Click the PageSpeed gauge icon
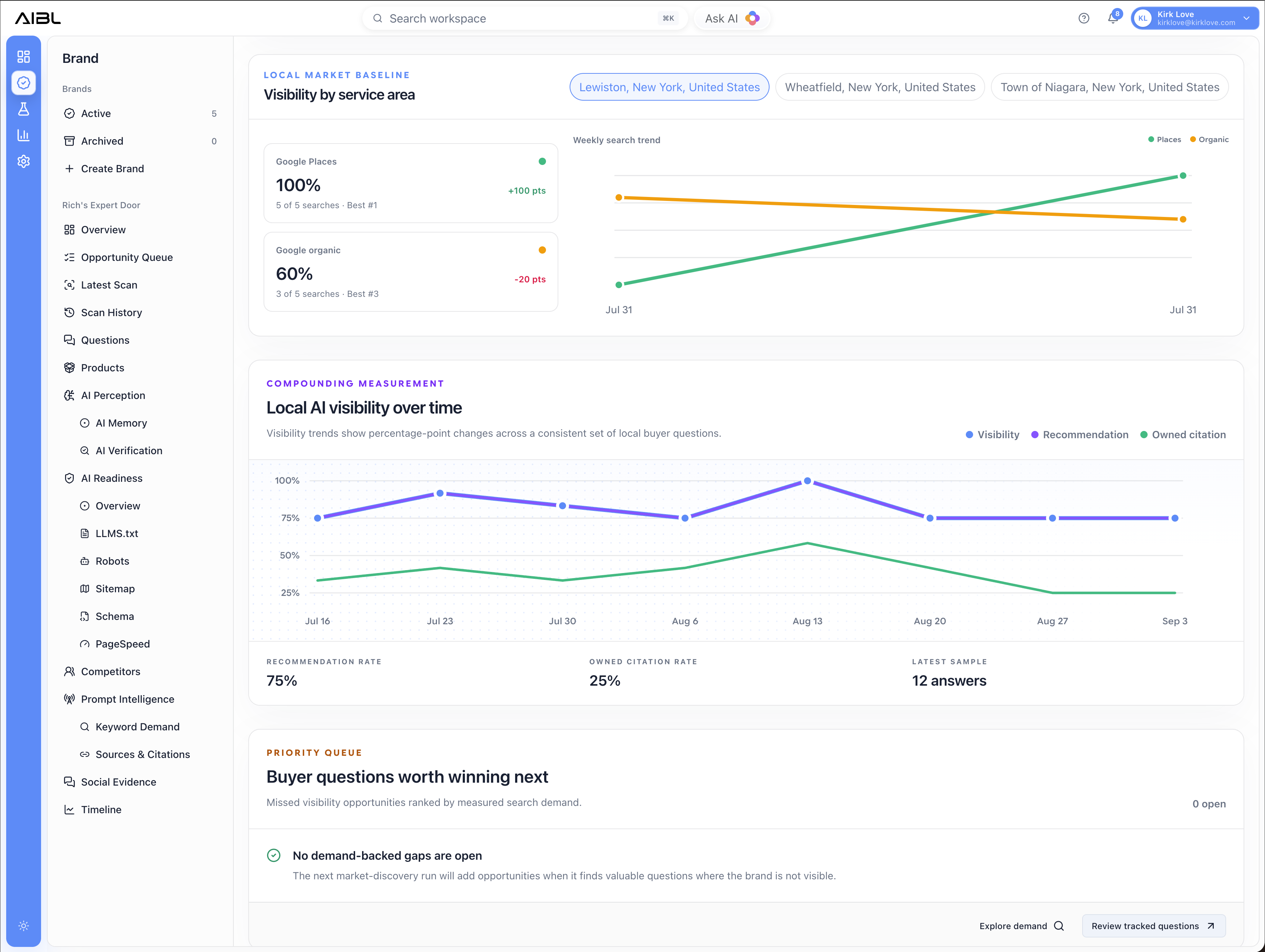The width and height of the screenshot is (1265, 952). [85, 644]
